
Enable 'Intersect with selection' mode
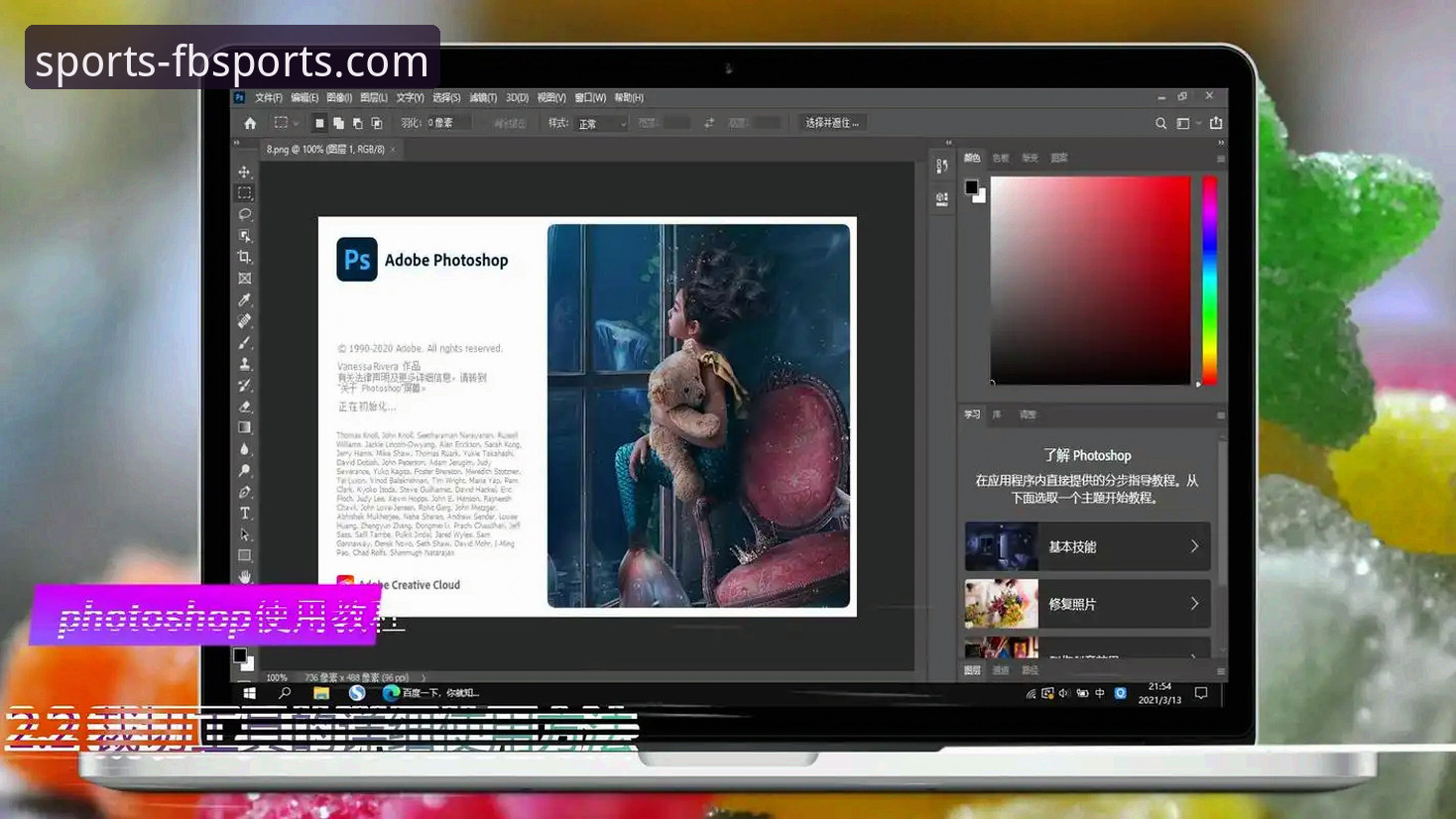377,123
